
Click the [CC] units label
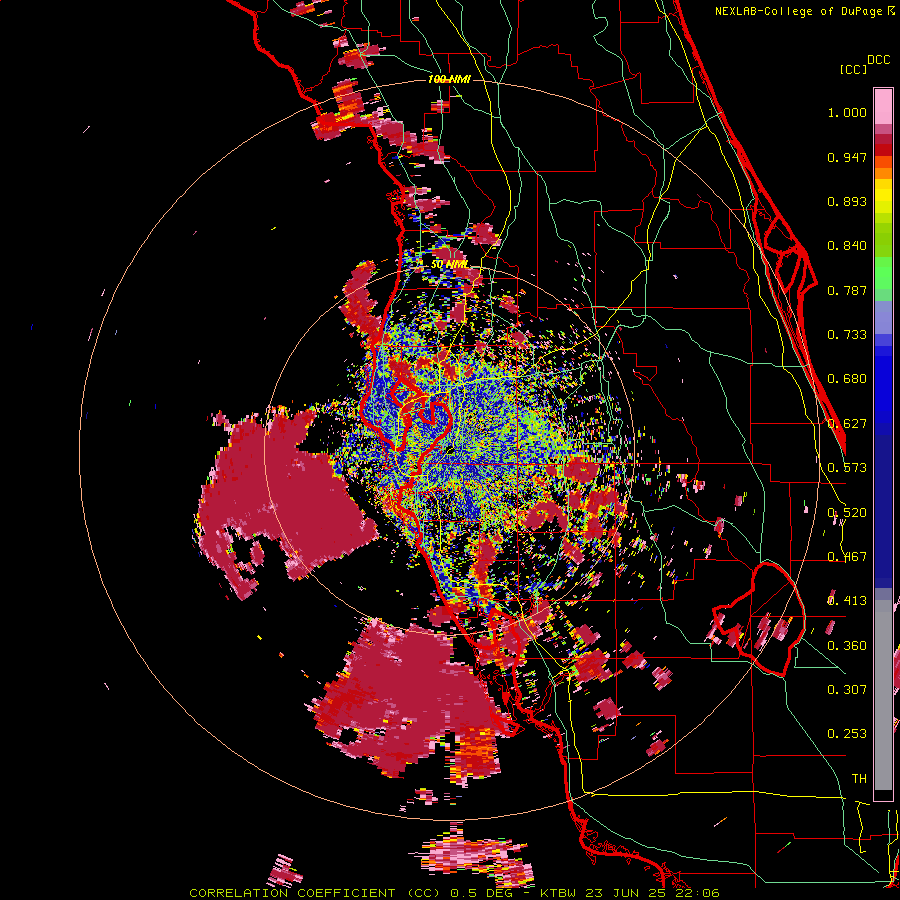[853, 69]
